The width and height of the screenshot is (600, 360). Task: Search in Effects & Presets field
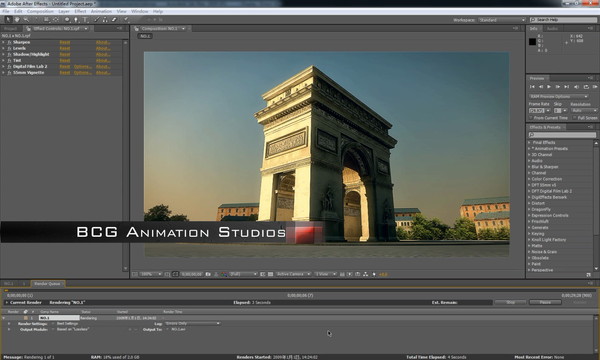[562, 135]
